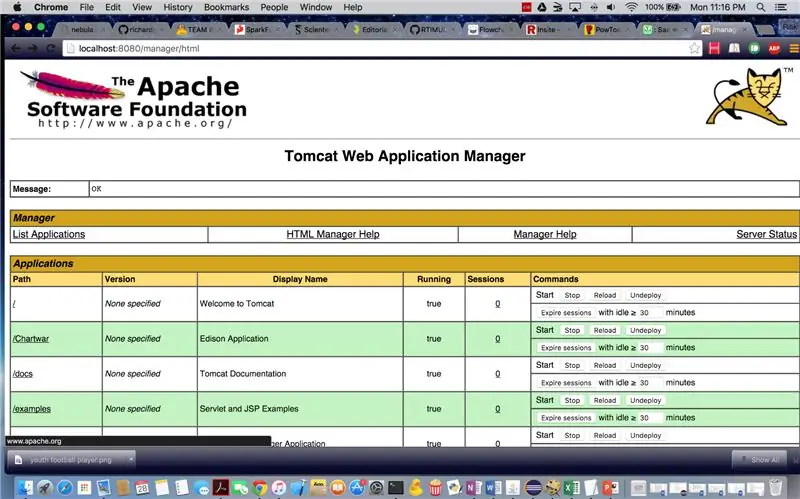
Task: Switch to the SparkF browser tab
Action: (x=258, y=30)
